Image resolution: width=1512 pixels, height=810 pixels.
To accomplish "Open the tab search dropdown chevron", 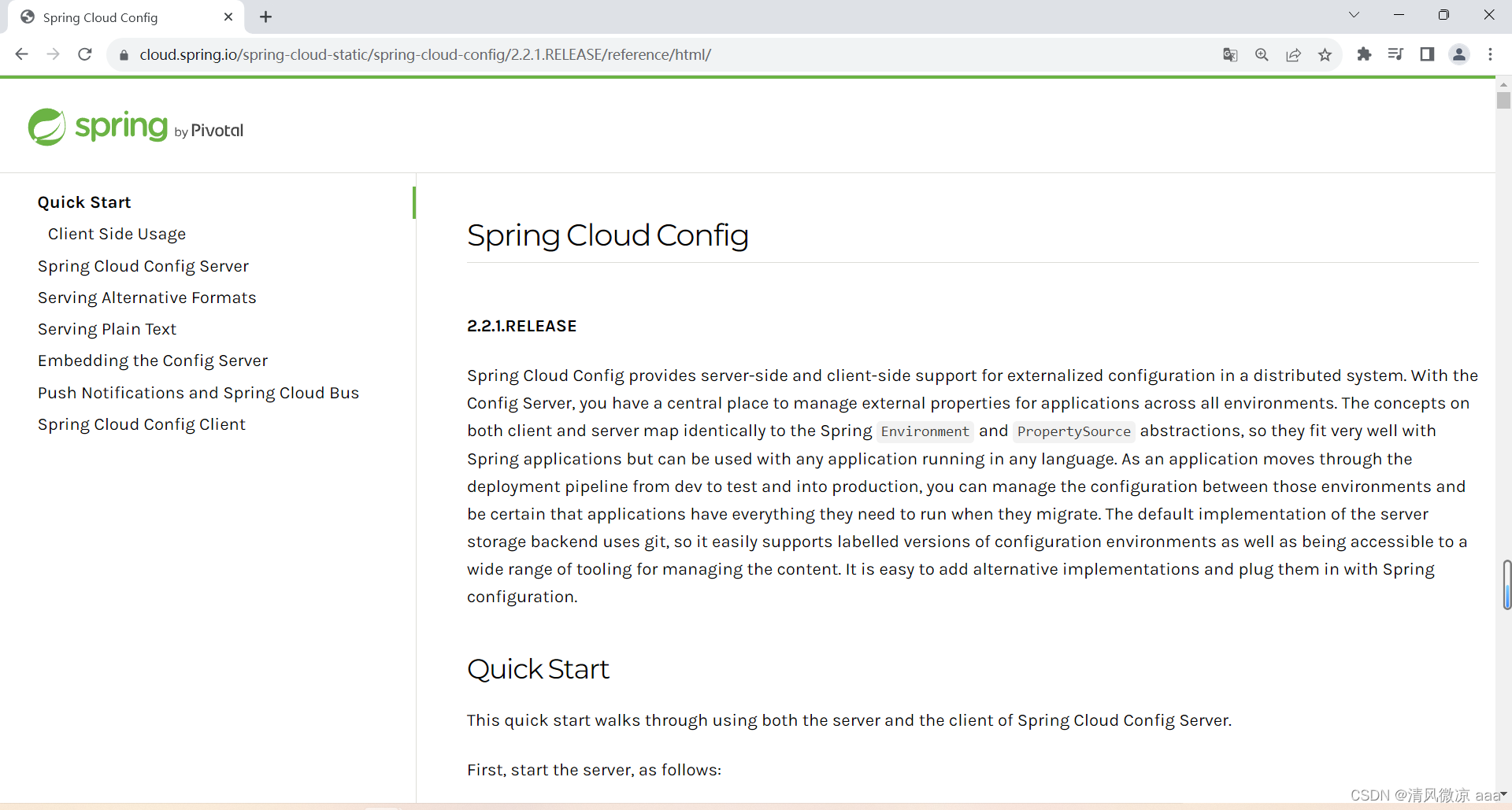I will pyautogui.click(x=1354, y=15).
